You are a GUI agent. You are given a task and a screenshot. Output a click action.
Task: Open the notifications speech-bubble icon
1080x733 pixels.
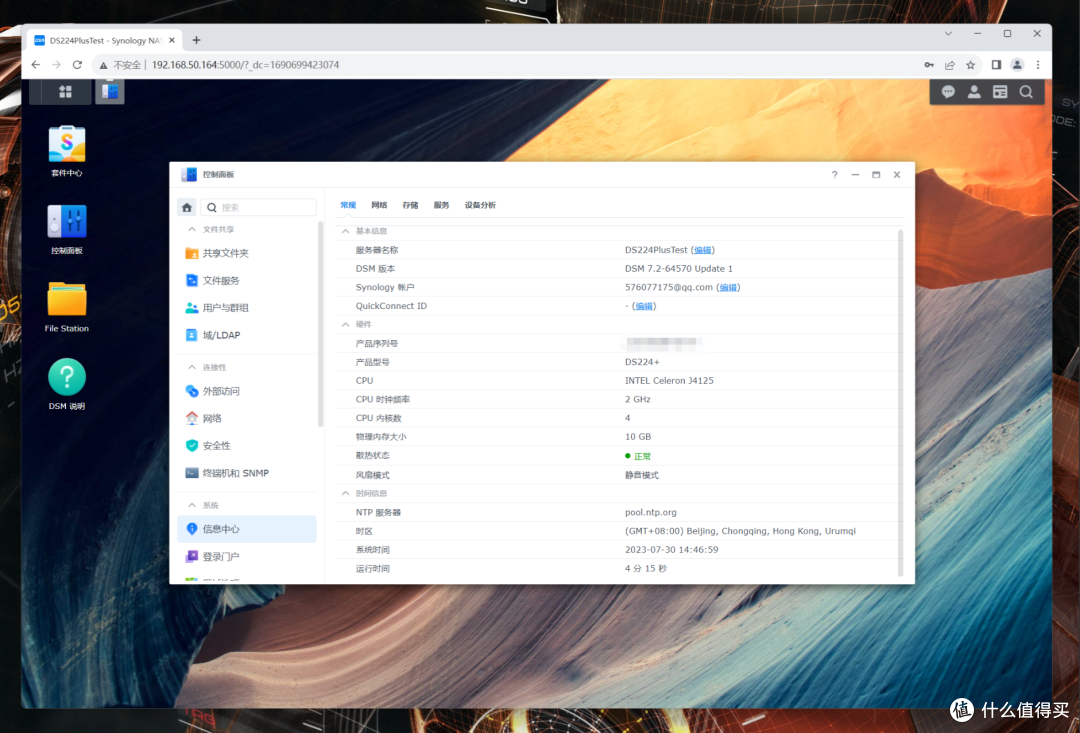point(946,91)
